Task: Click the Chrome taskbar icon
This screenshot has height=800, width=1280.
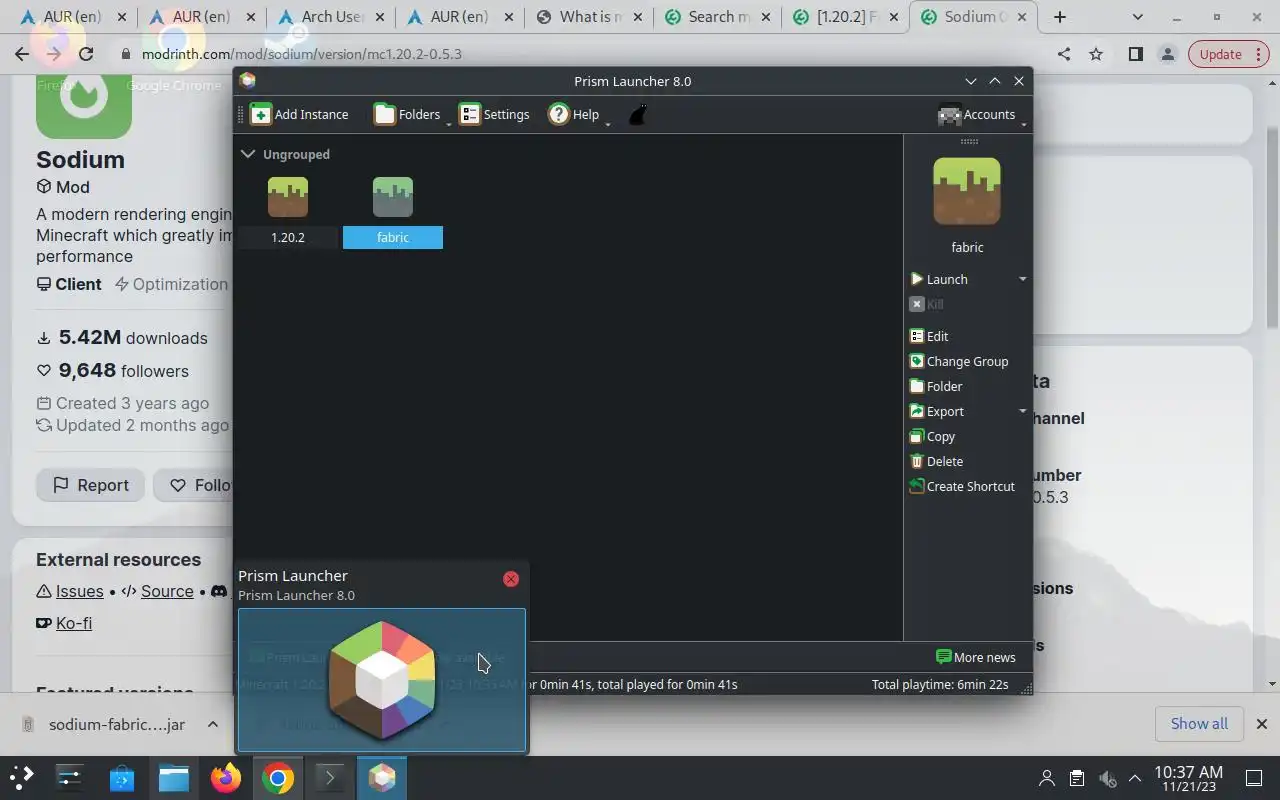Action: (278, 777)
